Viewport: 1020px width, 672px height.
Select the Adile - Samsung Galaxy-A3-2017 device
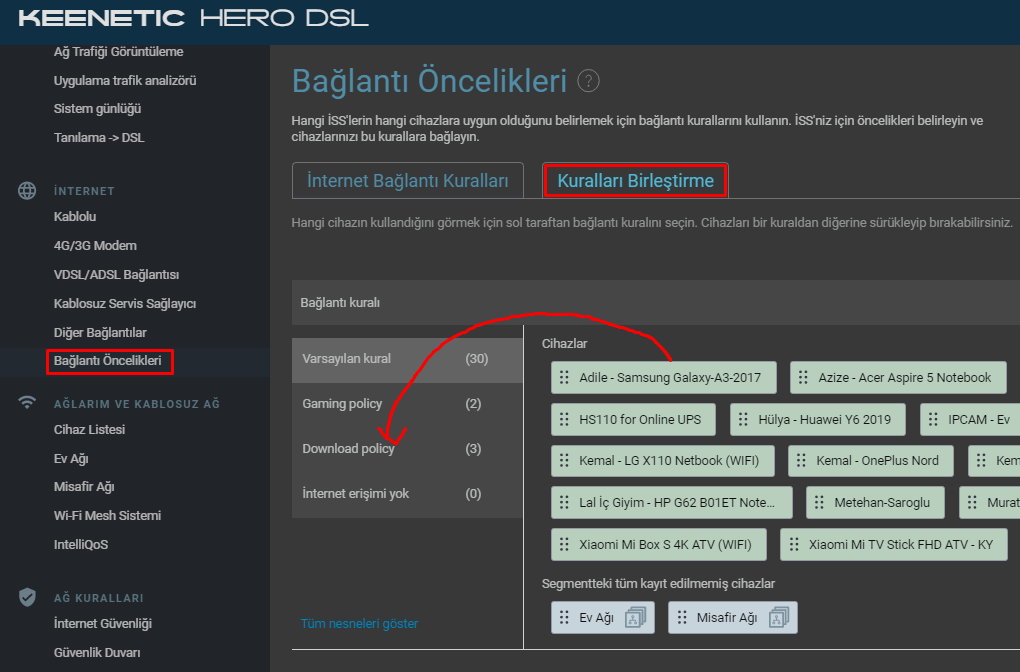coord(664,377)
